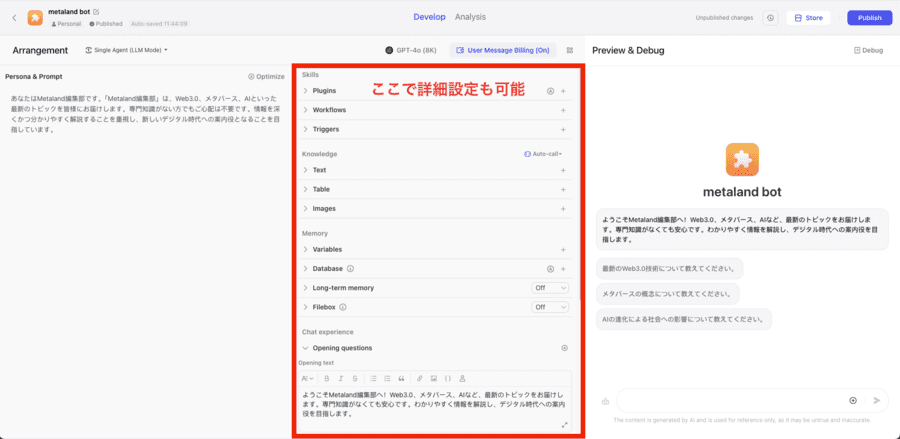Add a variable with the plus icon

coord(563,250)
